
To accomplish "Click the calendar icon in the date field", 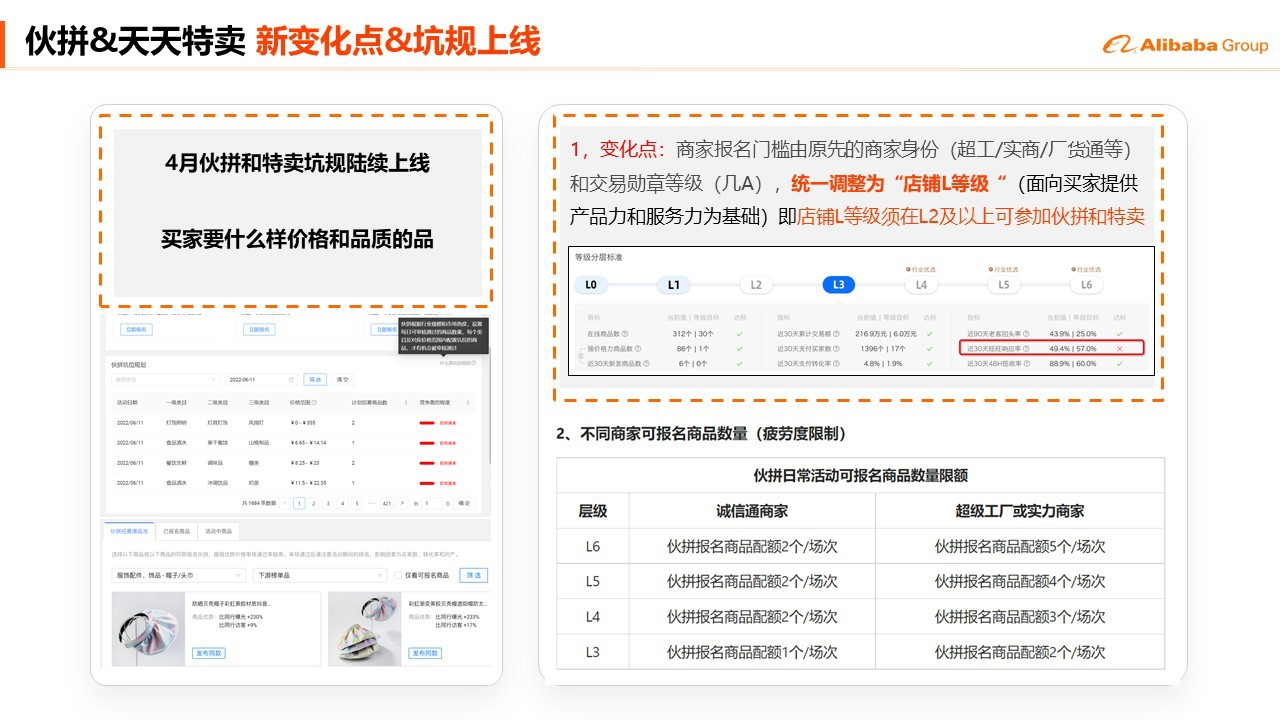I will [291, 380].
